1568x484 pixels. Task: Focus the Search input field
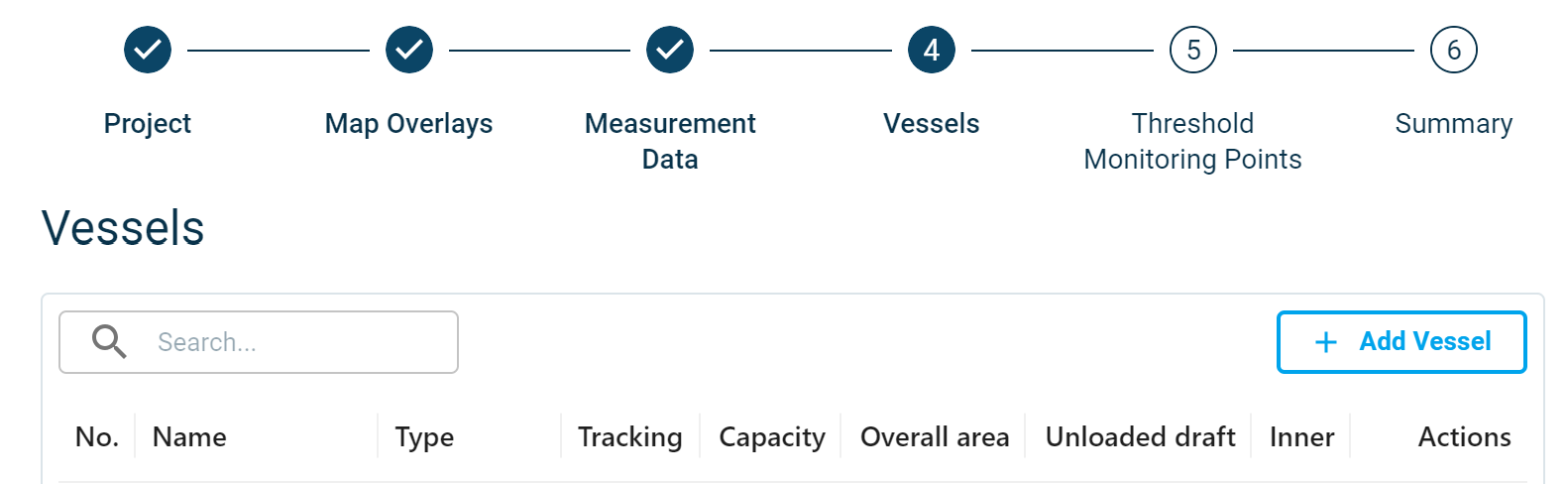point(297,342)
